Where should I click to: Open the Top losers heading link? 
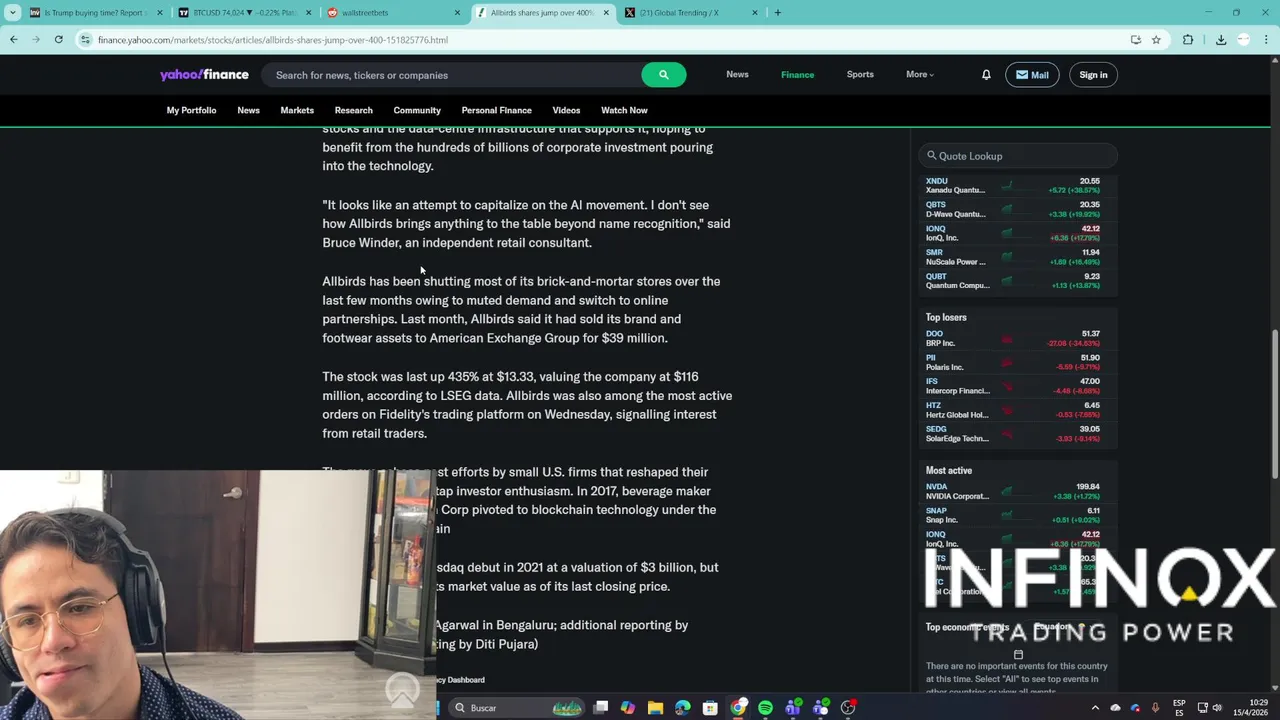click(946, 317)
